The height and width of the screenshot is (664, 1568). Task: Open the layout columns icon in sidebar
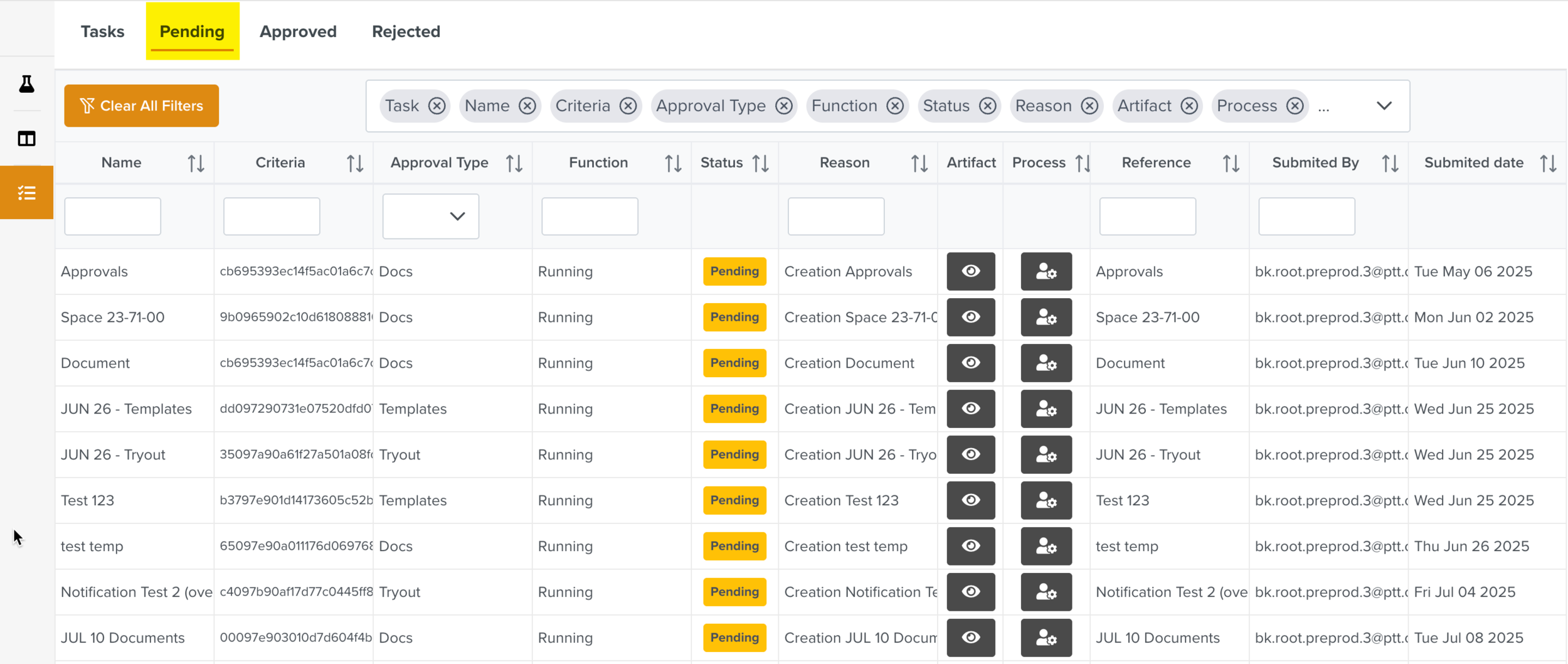[x=26, y=139]
